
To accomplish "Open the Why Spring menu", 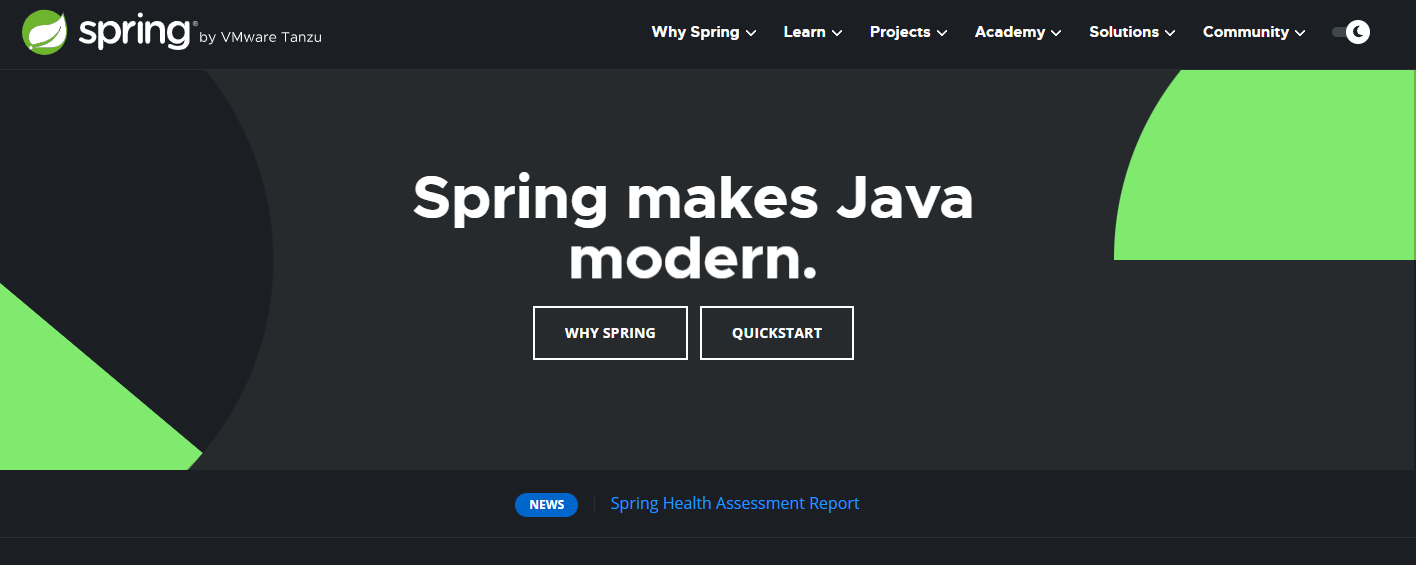I will pyautogui.click(x=704, y=32).
